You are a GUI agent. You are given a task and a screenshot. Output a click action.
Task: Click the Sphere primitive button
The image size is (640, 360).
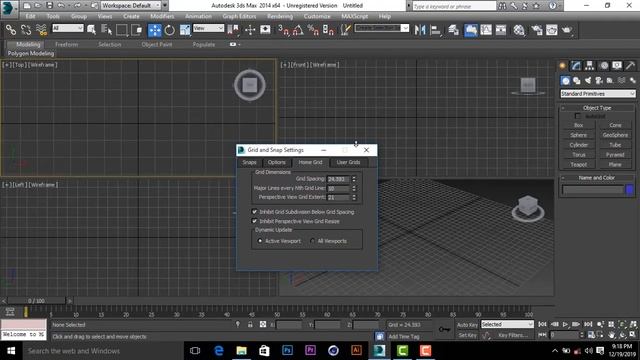578,135
